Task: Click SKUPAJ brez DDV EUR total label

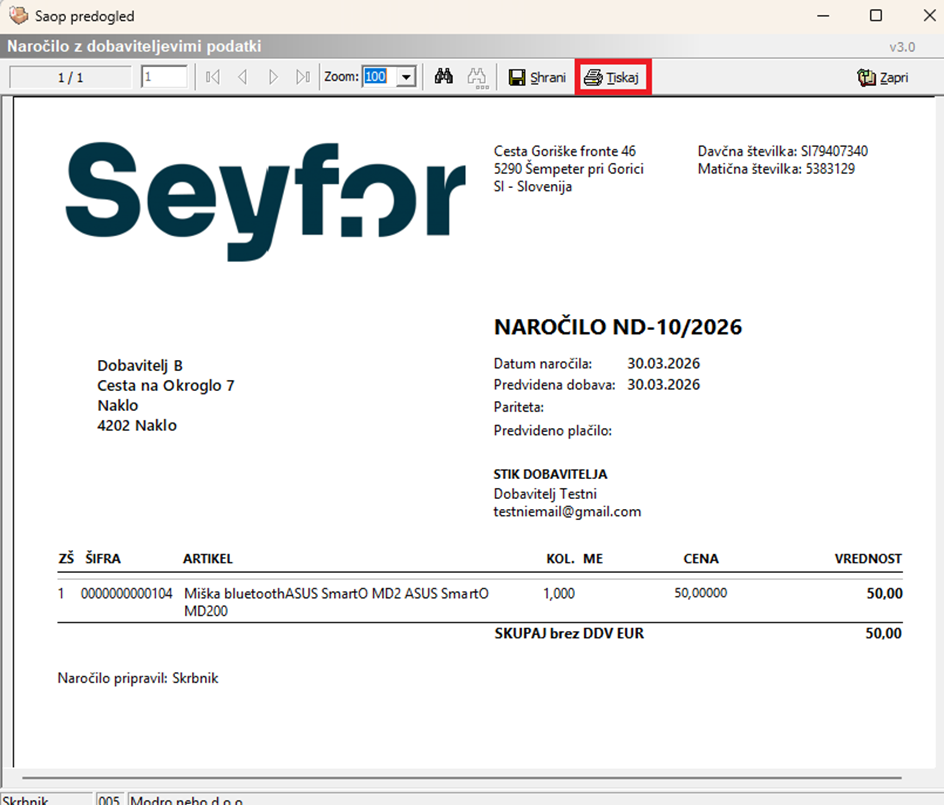Action: 569,633
